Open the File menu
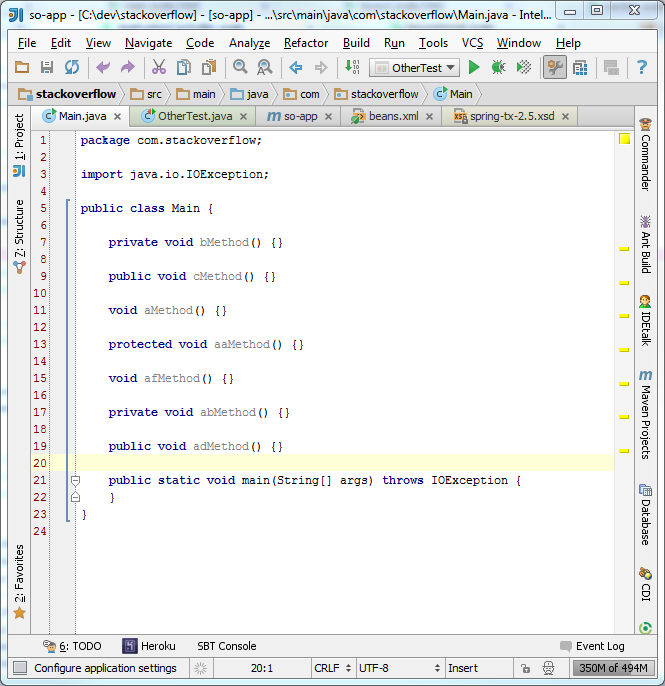This screenshot has width=665, height=686. pyautogui.click(x=27, y=43)
